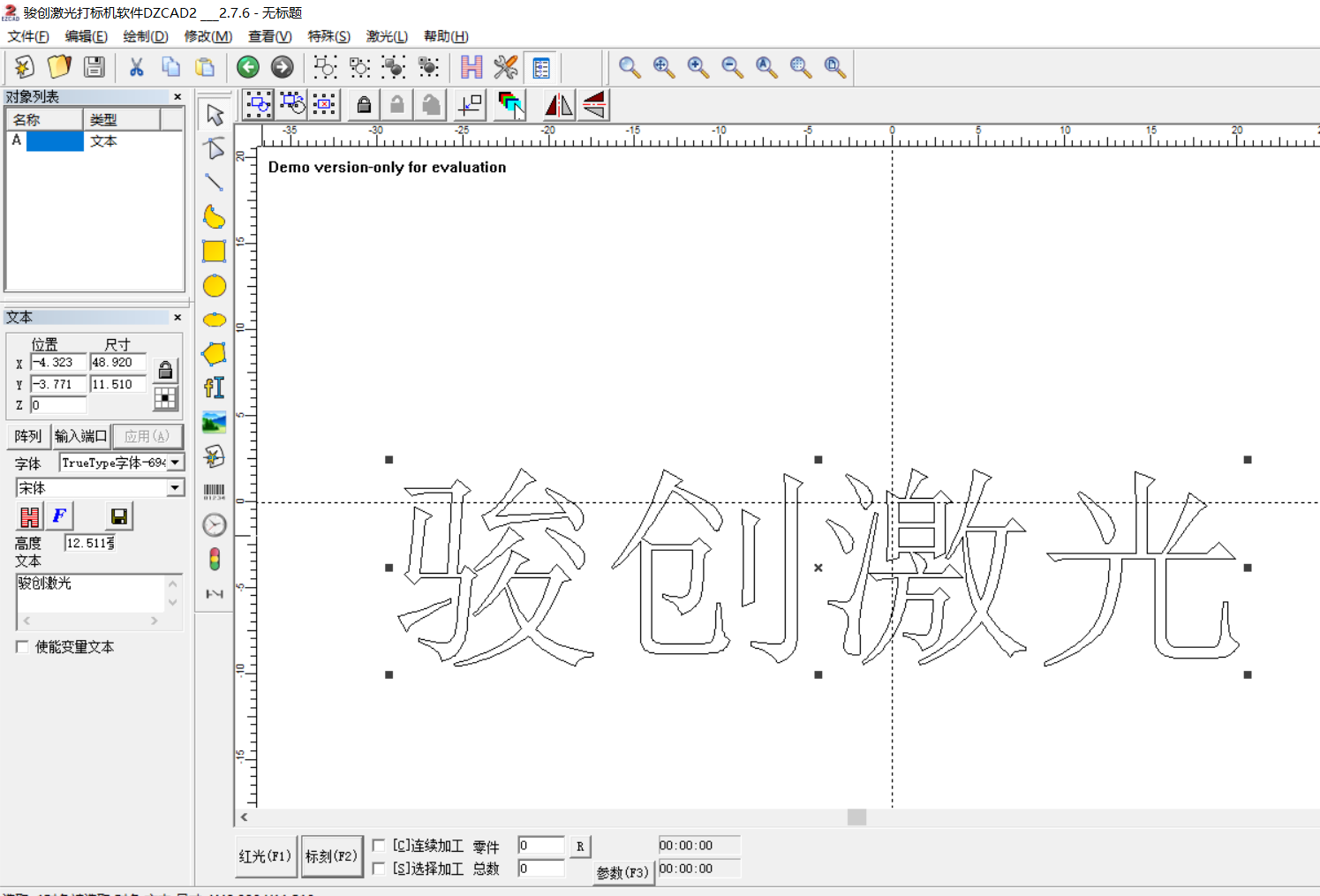This screenshot has height=896, width=1320.
Task: Select the clock timer tool
Action: [x=215, y=525]
